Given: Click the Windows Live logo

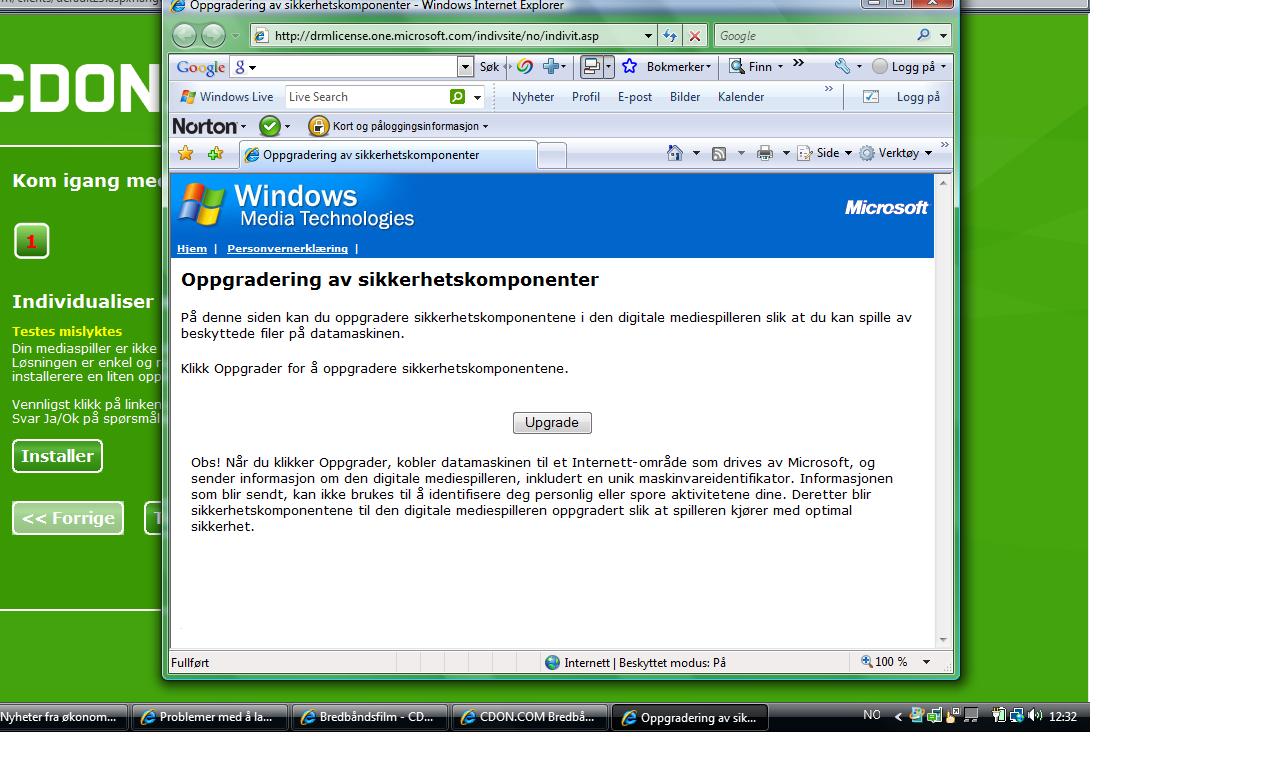Looking at the screenshot, I should (227, 97).
